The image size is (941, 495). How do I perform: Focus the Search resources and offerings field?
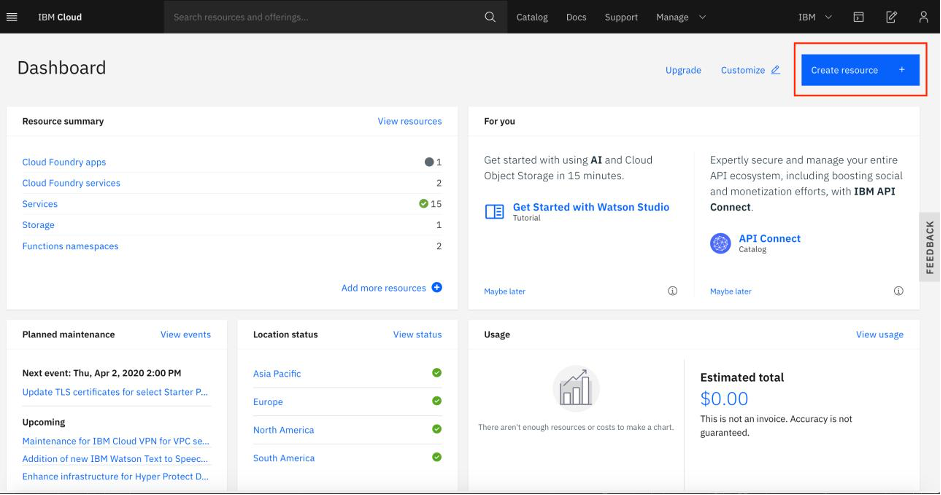click(x=324, y=17)
